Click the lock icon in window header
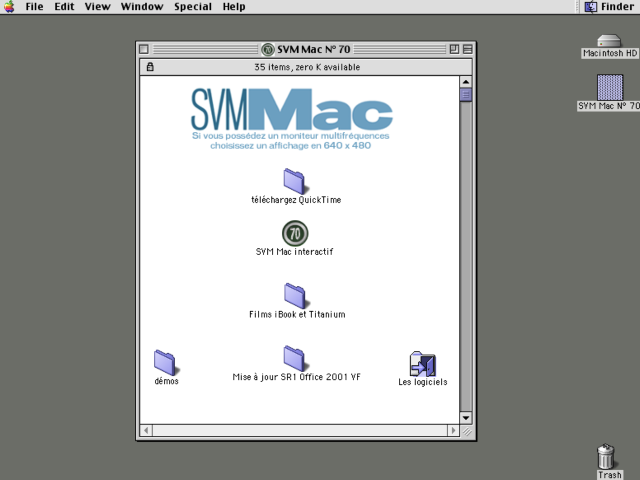This screenshot has width=640, height=480. pyautogui.click(x=150, y=67)
